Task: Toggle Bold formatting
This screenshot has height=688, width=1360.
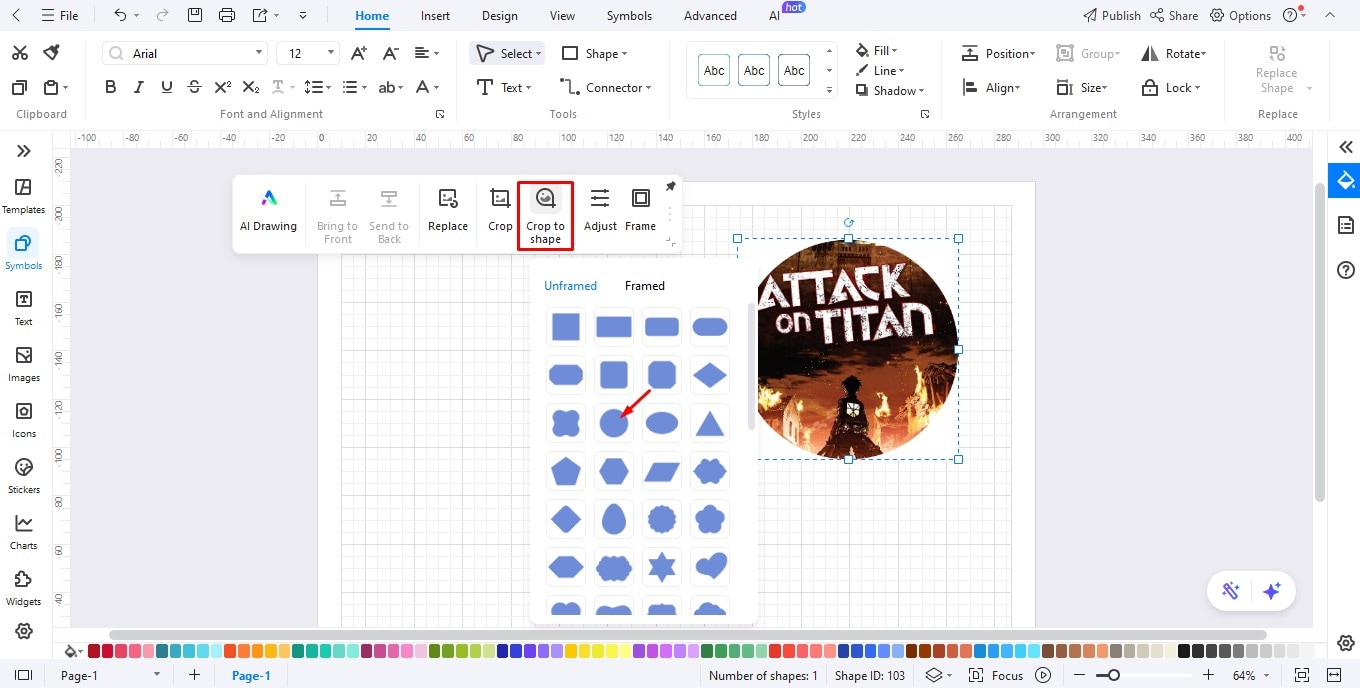Action: point(111,87)
